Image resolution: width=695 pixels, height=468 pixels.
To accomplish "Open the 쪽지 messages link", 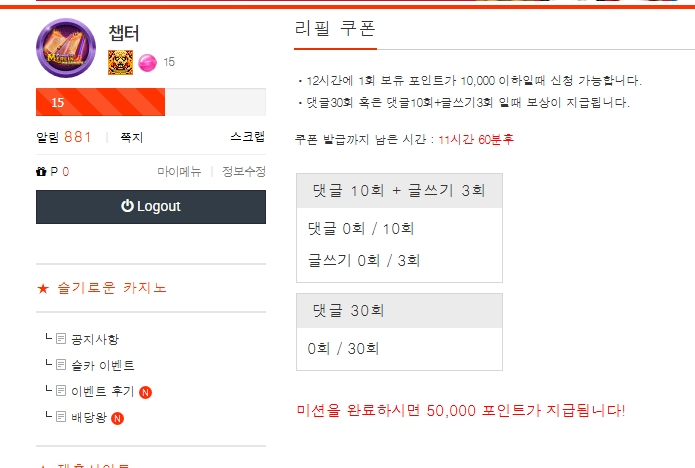I will click(132, 137).
